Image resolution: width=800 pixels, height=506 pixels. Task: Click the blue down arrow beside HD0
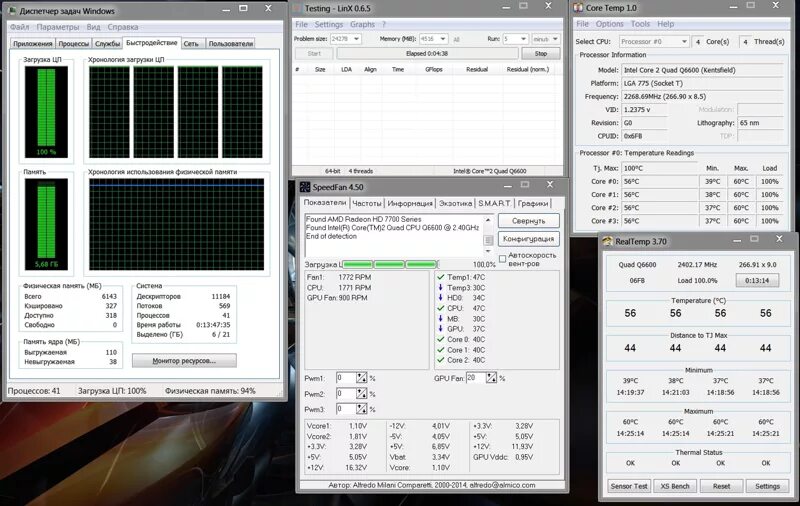coord(440,298)
